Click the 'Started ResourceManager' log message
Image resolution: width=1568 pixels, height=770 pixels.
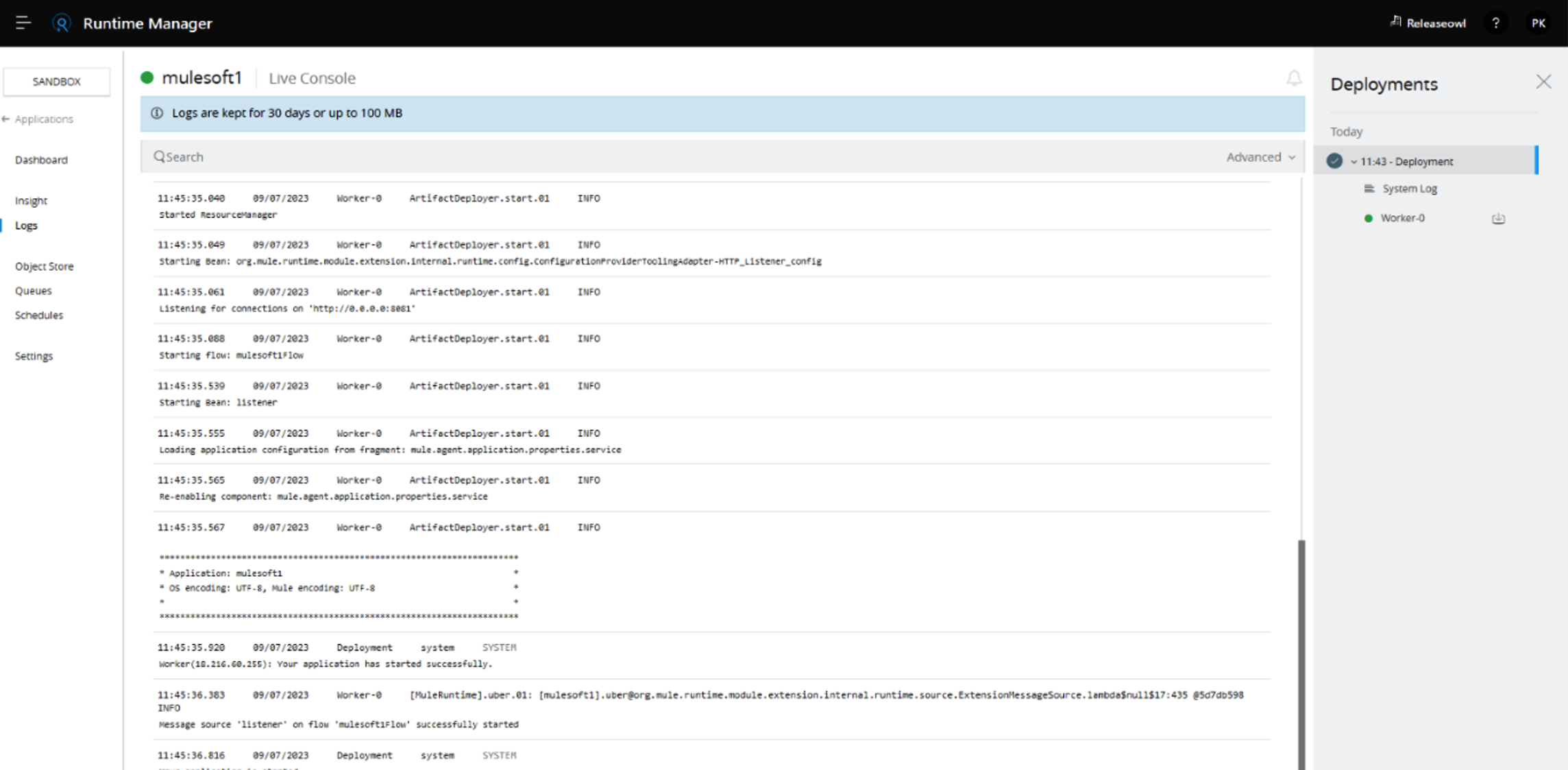coord(218,215)
